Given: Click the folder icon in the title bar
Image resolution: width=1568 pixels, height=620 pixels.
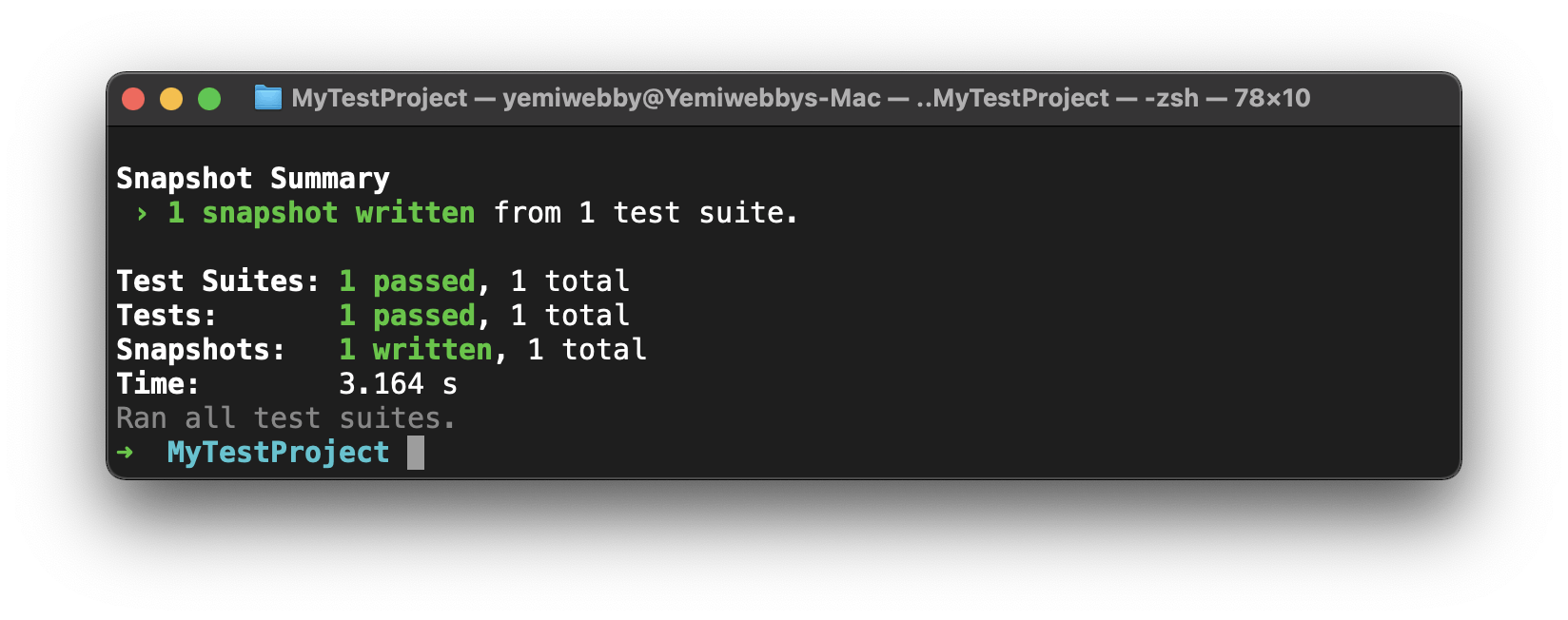Looking at the screenshot, I should coord(267,98).
